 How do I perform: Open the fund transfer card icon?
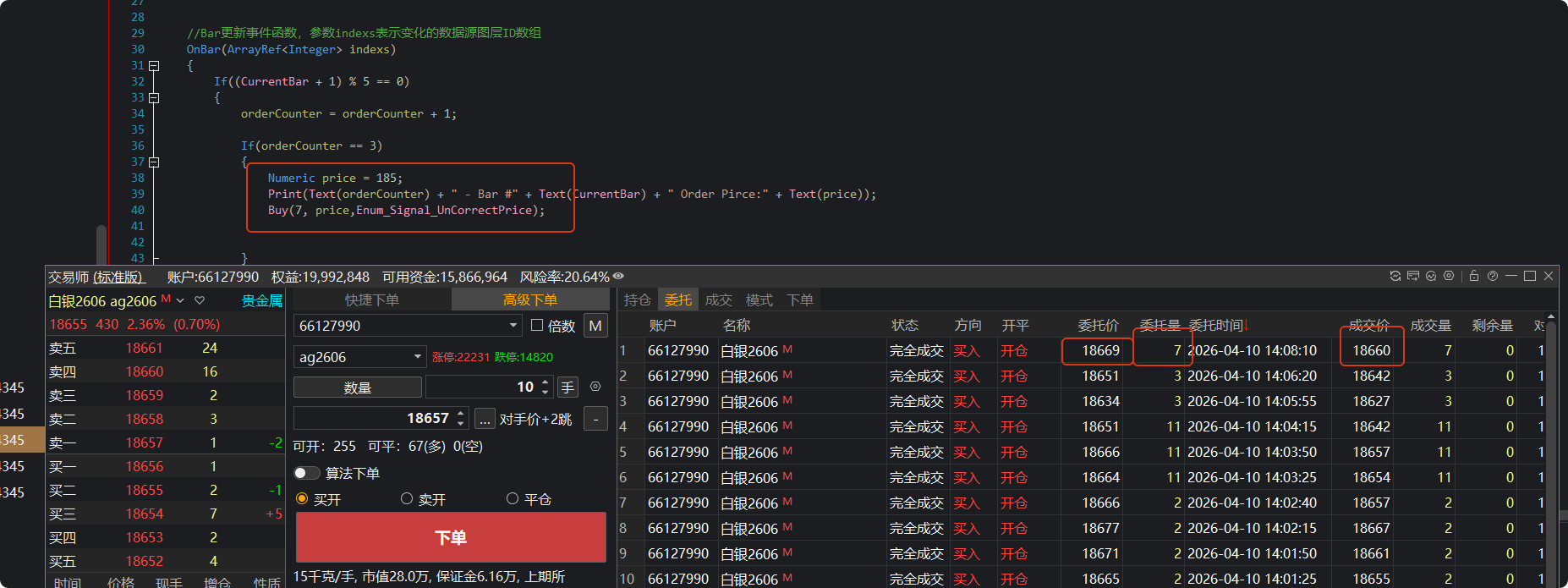click(1413, 276)
